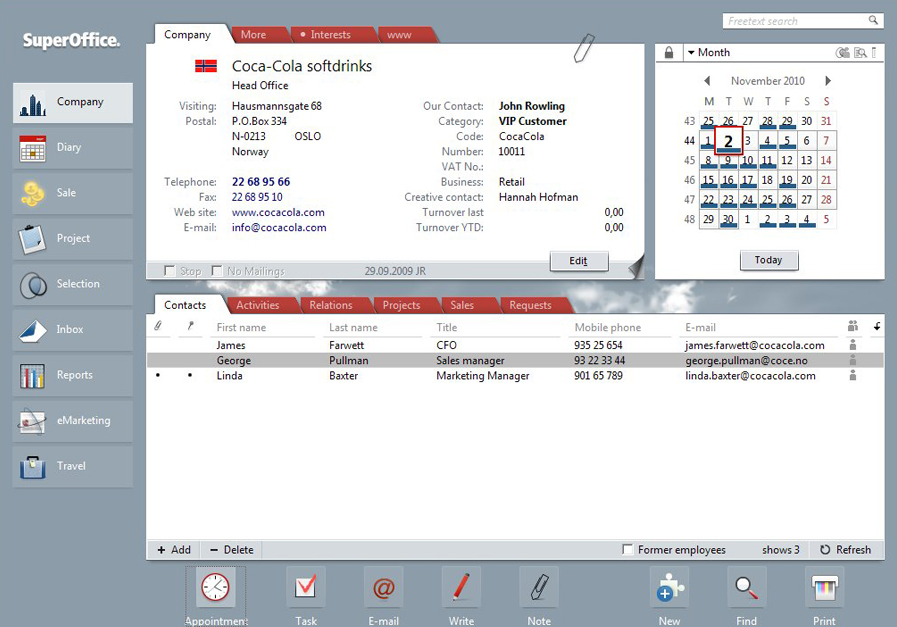Click the george.pullman@coce.no e-mail cell
Viewport: 897px width, 627px height.
tap(747, 361)
